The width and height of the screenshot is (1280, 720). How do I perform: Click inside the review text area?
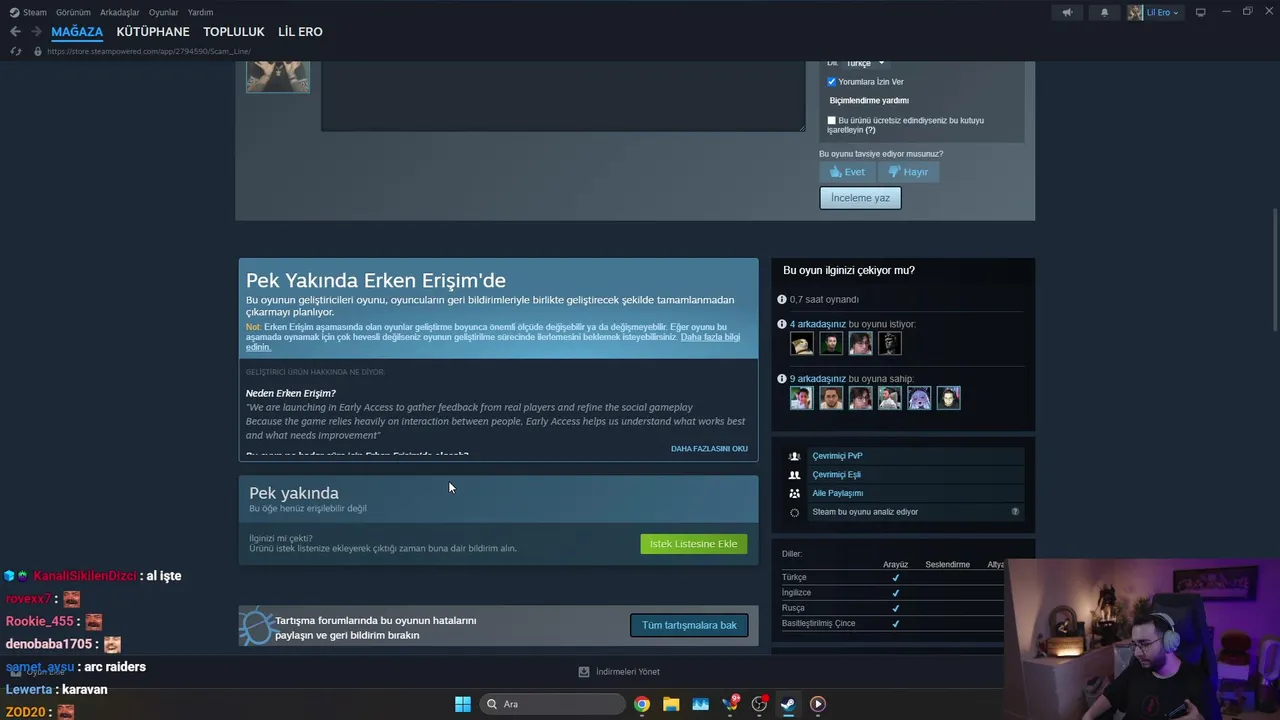pos(563,96)
